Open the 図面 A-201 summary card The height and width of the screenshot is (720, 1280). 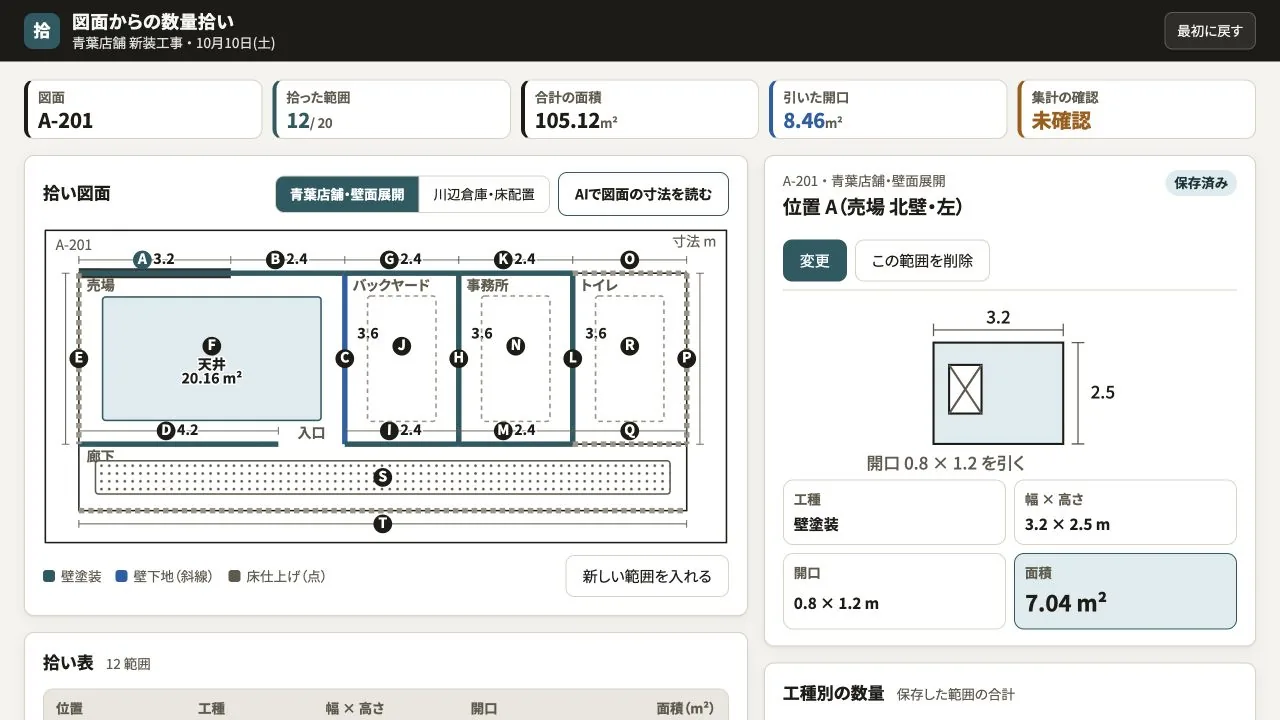pos(143,110)
